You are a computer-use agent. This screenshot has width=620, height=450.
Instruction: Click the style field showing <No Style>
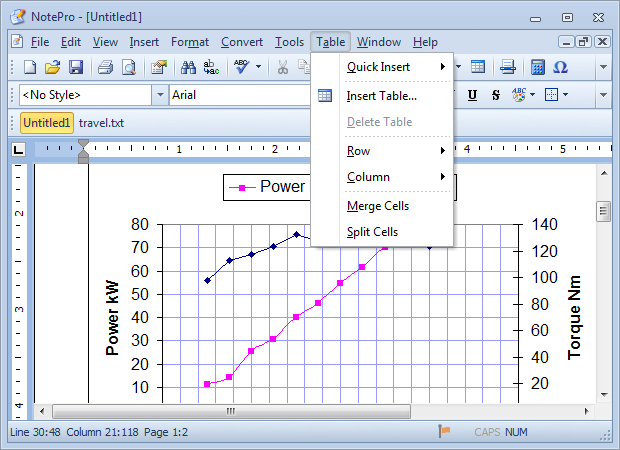[85, 95]
